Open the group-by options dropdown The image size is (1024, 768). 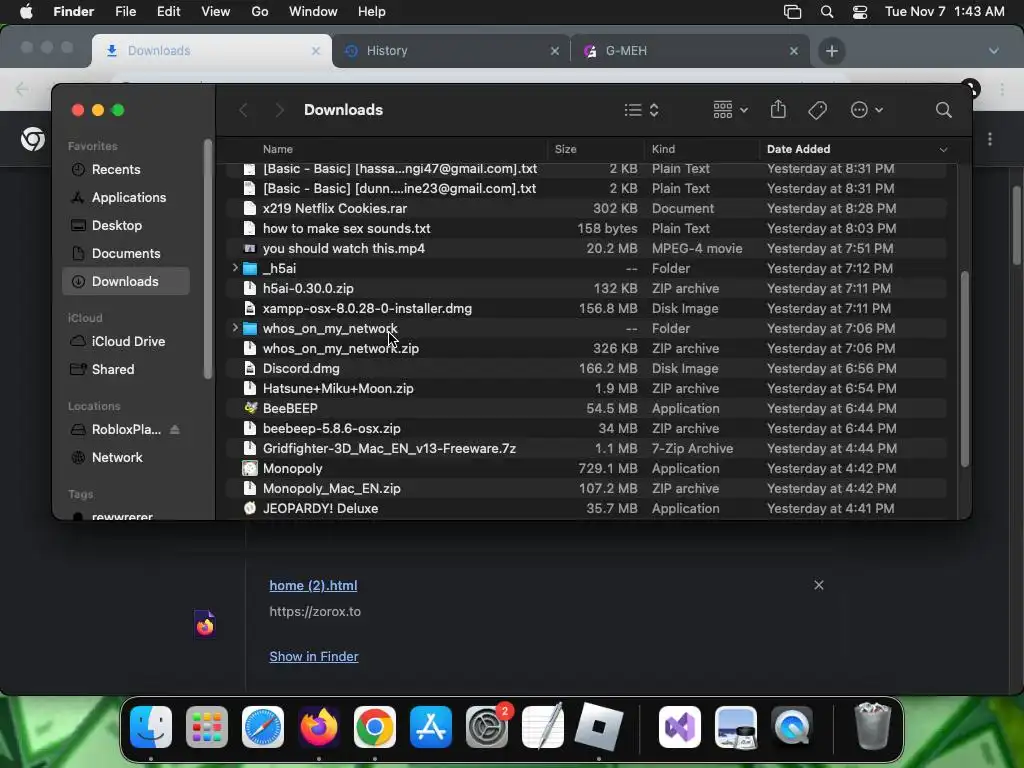730,110
